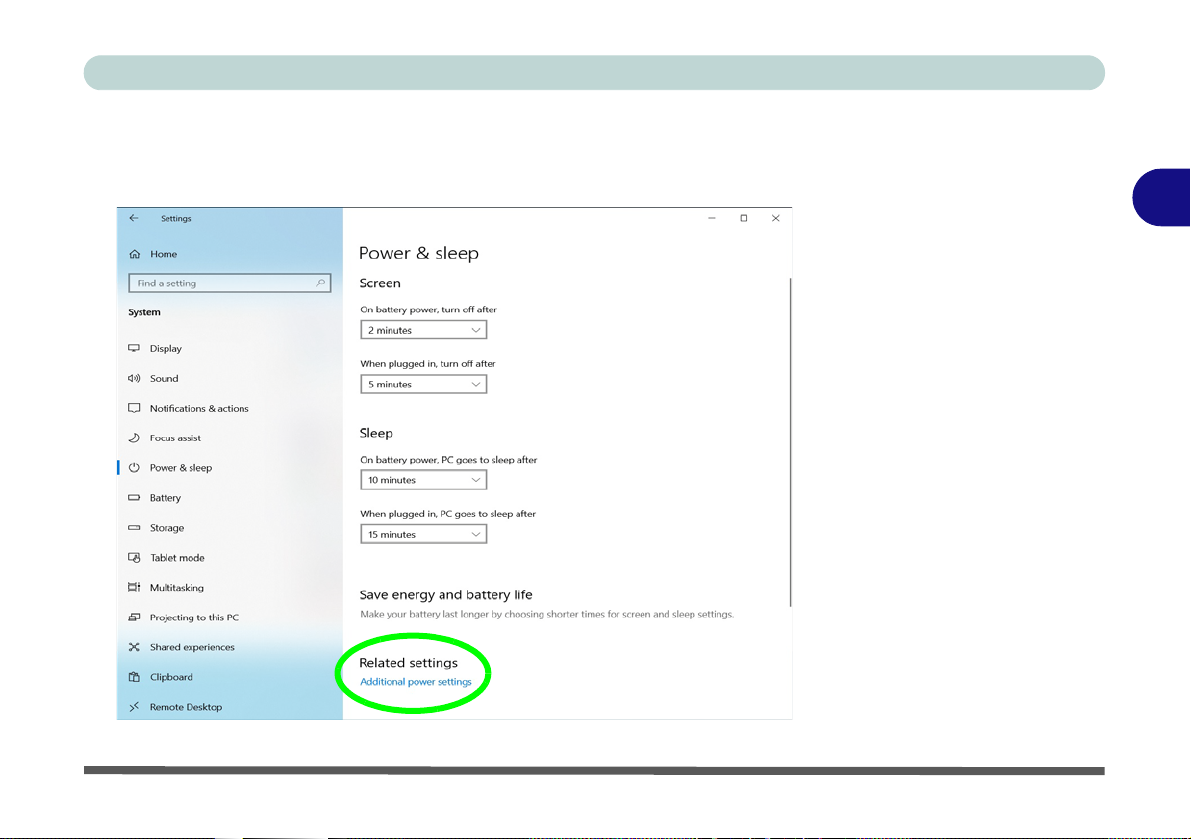Select Projecting to this PC
This screenshot has height=839, width=1191.
point(194,617)
